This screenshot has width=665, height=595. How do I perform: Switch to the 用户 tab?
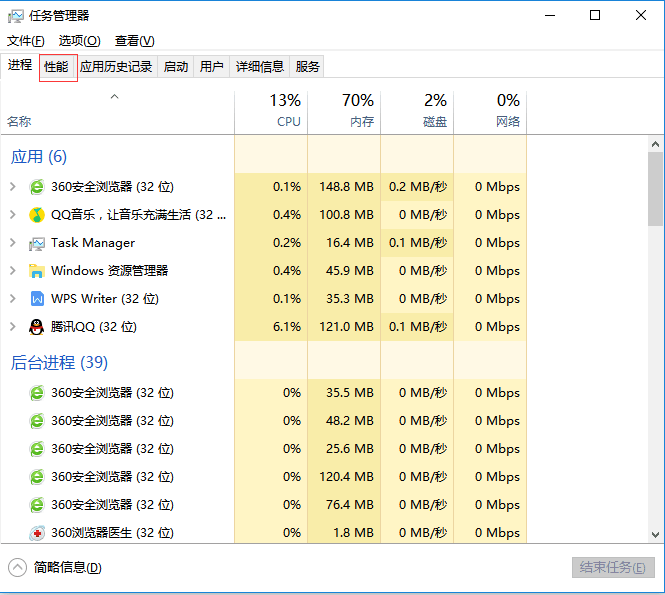coord(211,67)
